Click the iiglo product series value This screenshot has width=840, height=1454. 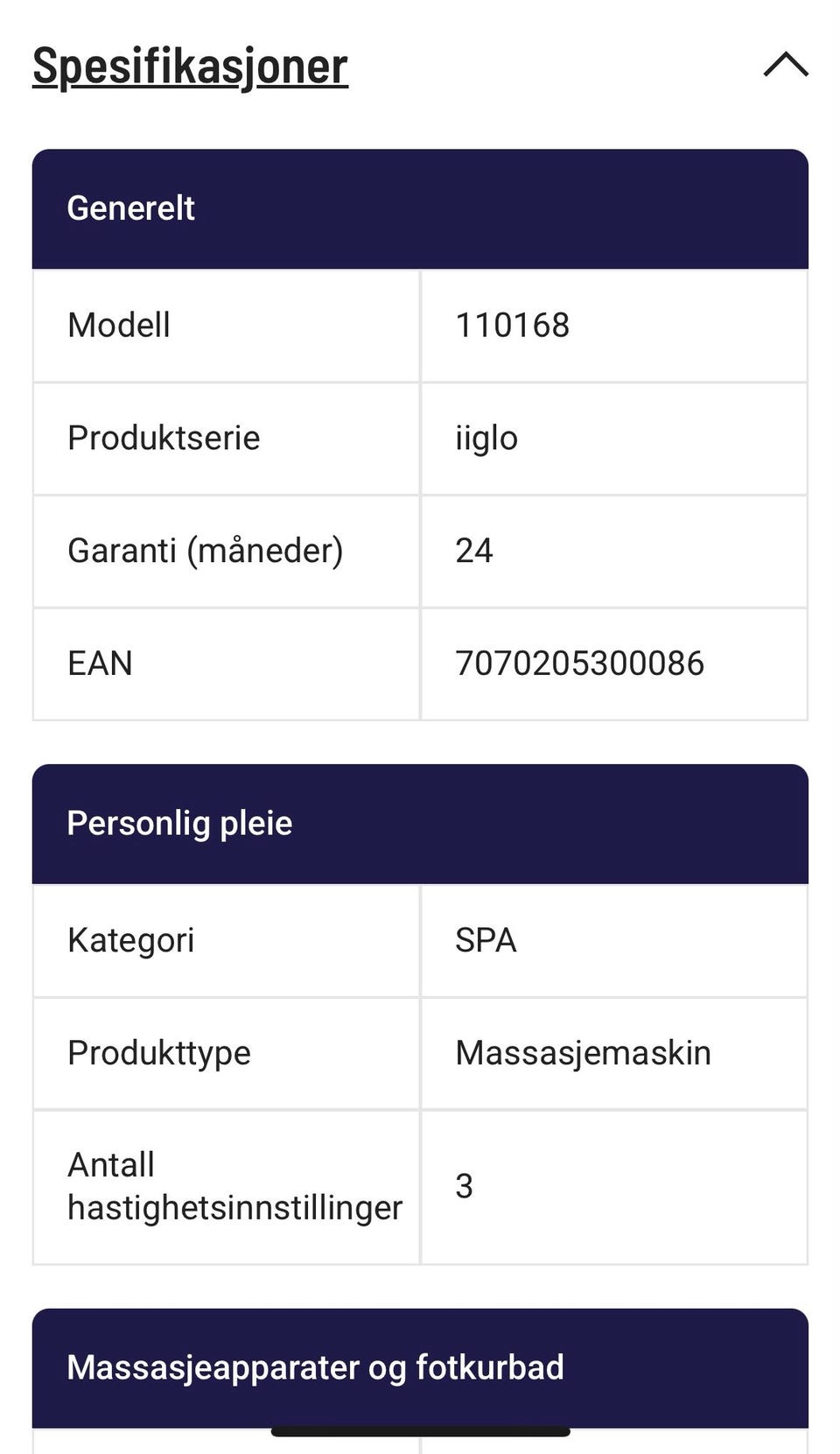tap(486, 438)
